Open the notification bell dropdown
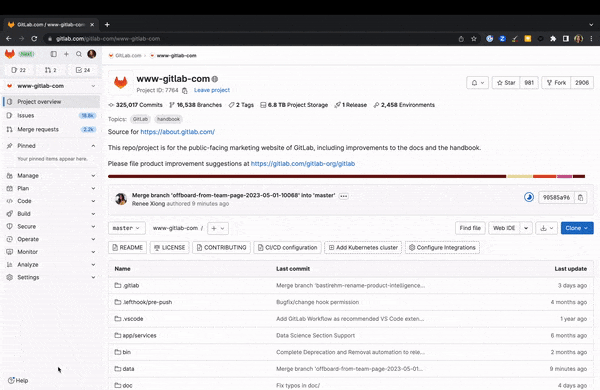The height and width of the screenshot is (390, 600). tap(477, 83)
